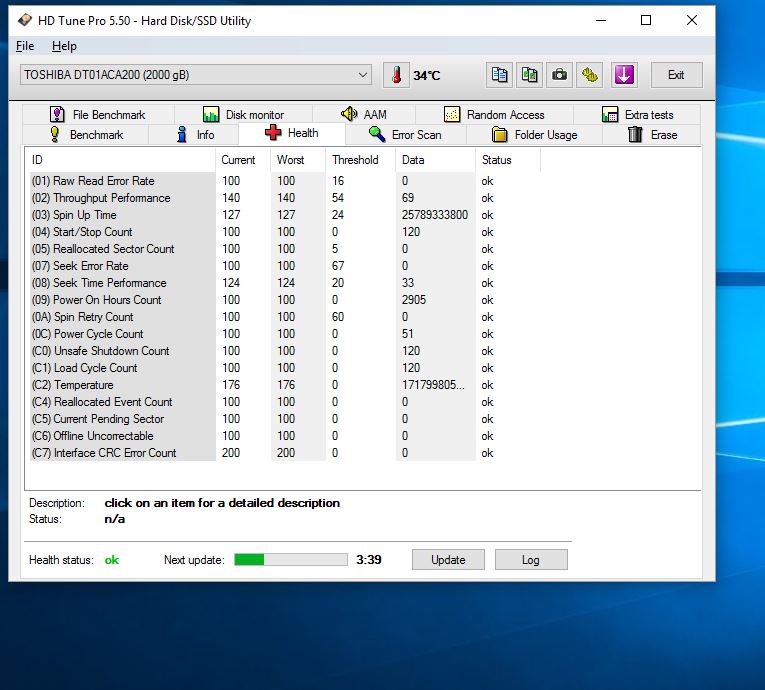
Task: Click the green next update progress bar
Action: pos(291,560)
